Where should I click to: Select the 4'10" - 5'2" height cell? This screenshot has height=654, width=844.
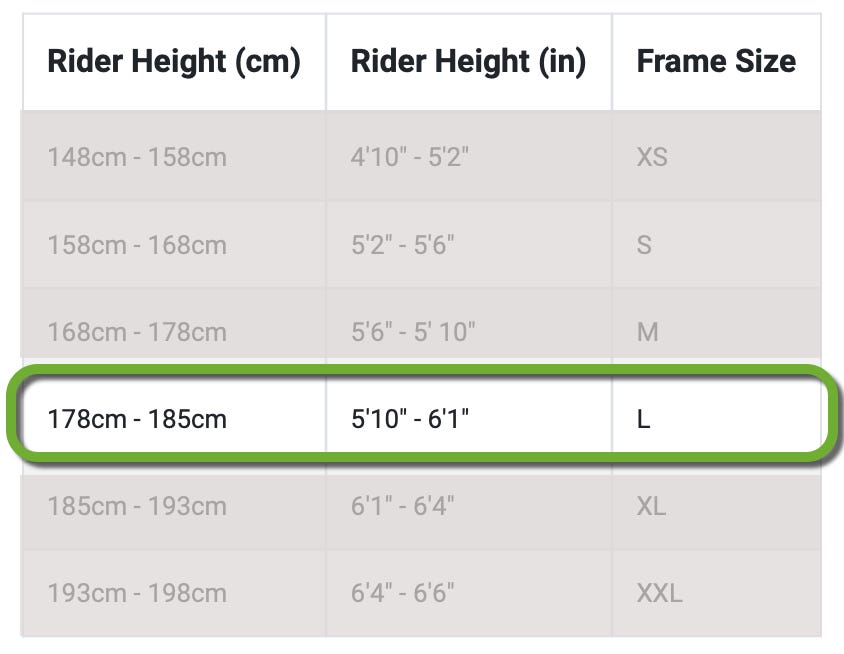[410, 157]
